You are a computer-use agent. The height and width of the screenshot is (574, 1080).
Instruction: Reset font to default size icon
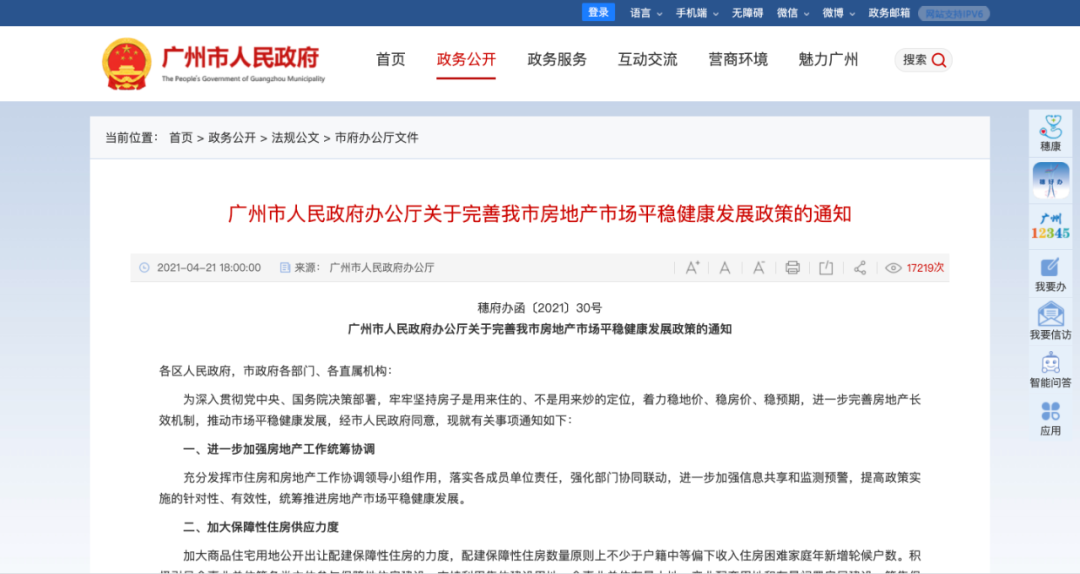[725, 268]
